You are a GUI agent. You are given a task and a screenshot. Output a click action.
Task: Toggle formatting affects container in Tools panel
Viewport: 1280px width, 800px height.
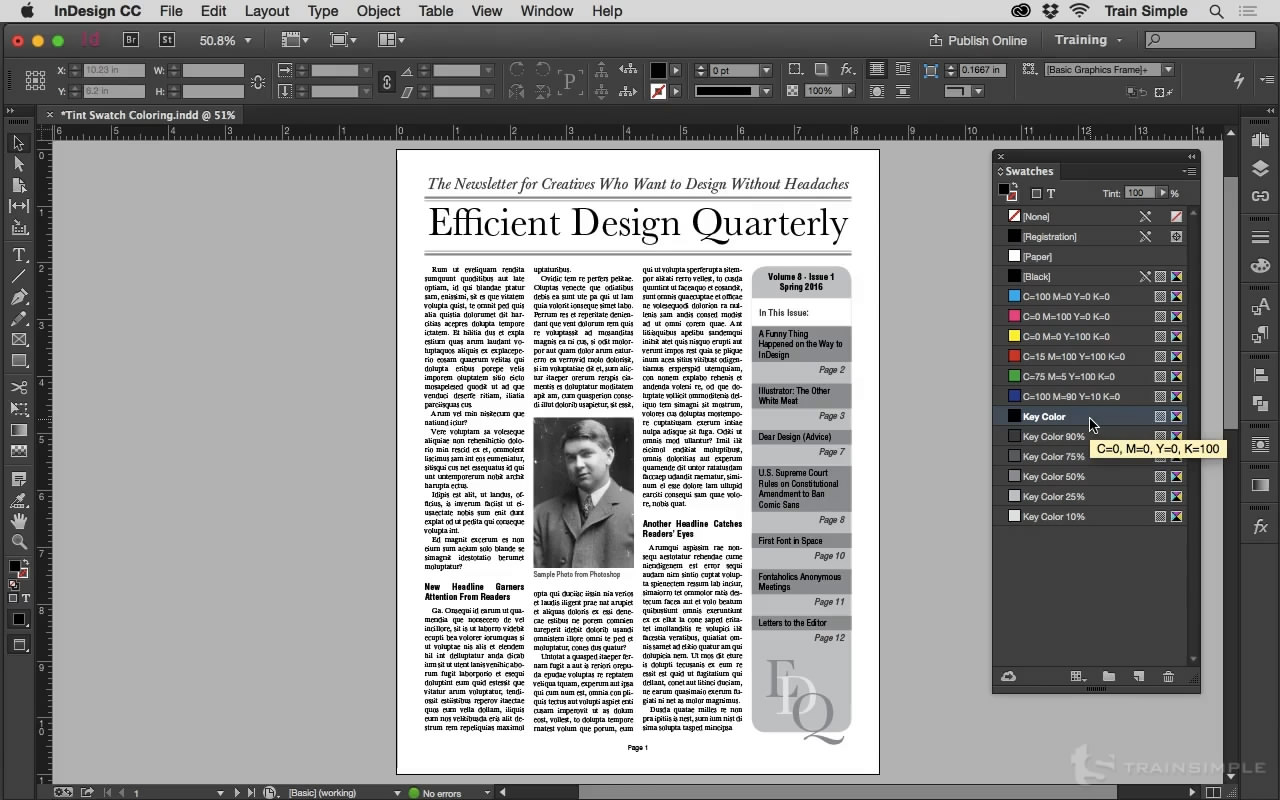coord(13,598)
